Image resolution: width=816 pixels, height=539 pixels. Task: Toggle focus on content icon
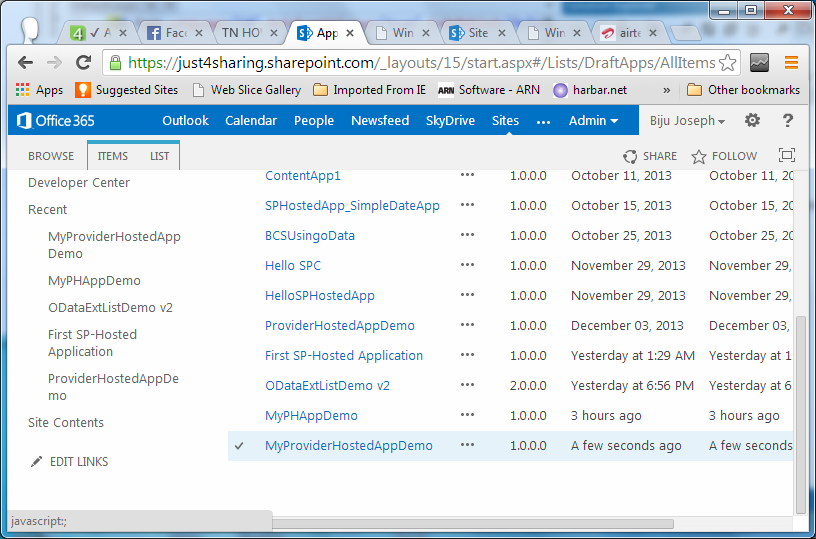coord(787,156)
